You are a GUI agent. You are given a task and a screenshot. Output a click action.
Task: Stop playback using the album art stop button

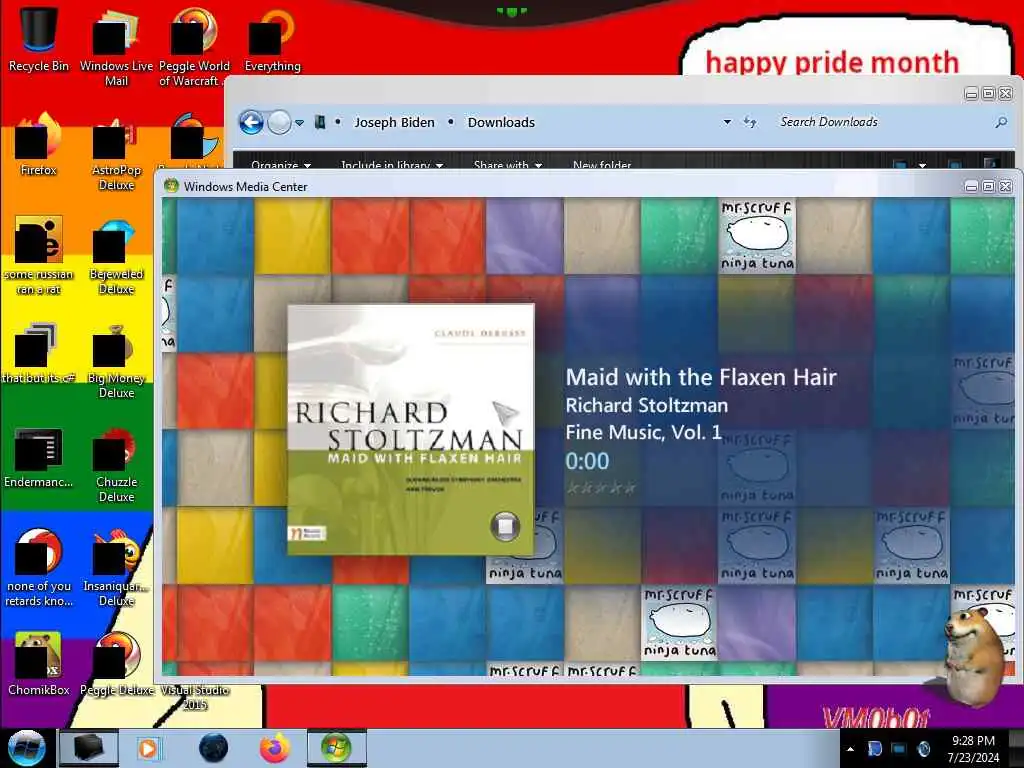coord(505,526)
